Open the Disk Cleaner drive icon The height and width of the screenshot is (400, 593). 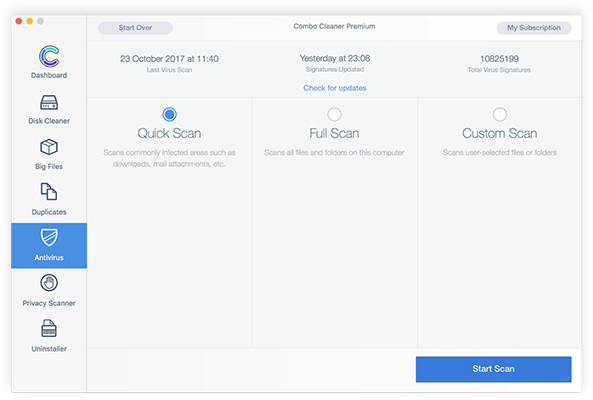[x=49, y=102]
